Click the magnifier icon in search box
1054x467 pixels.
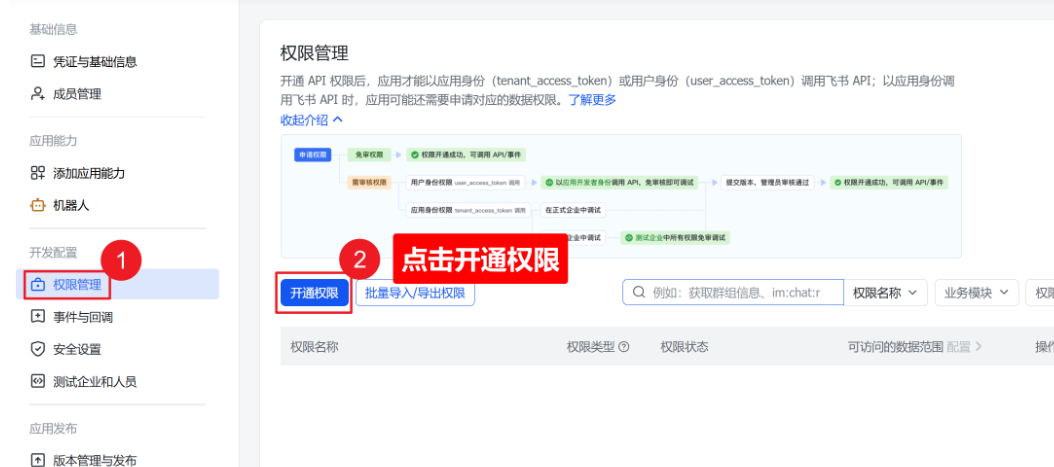(638, 293)
